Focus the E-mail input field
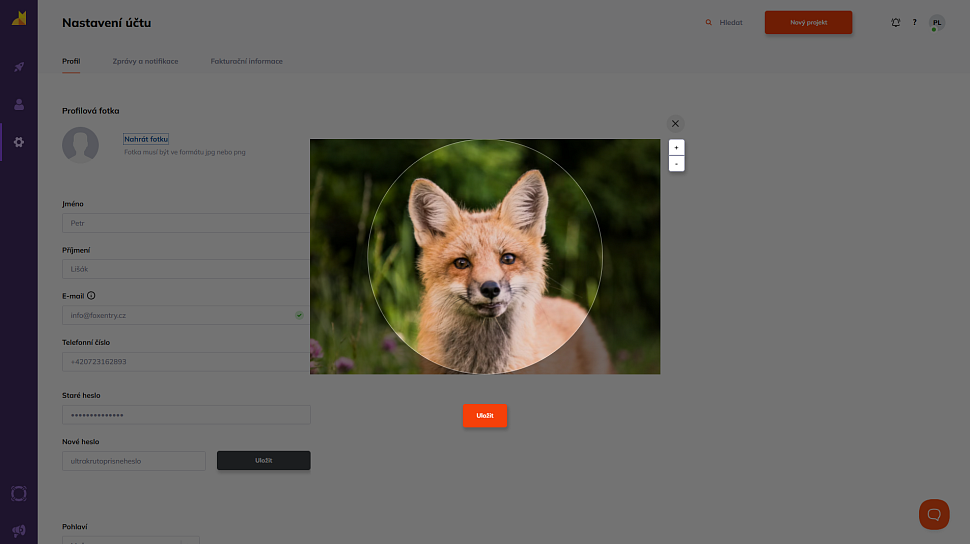970x544 pixels. point(186,315)
